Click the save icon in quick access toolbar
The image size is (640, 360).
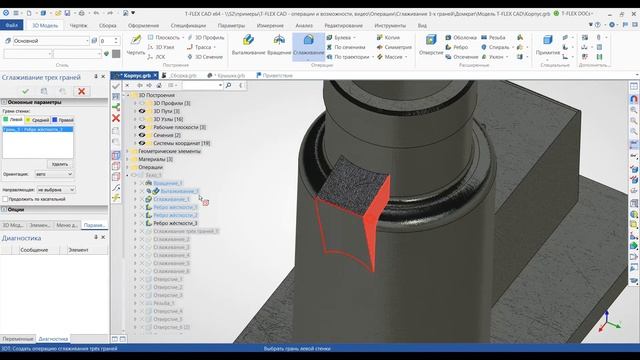coord(67,13)
